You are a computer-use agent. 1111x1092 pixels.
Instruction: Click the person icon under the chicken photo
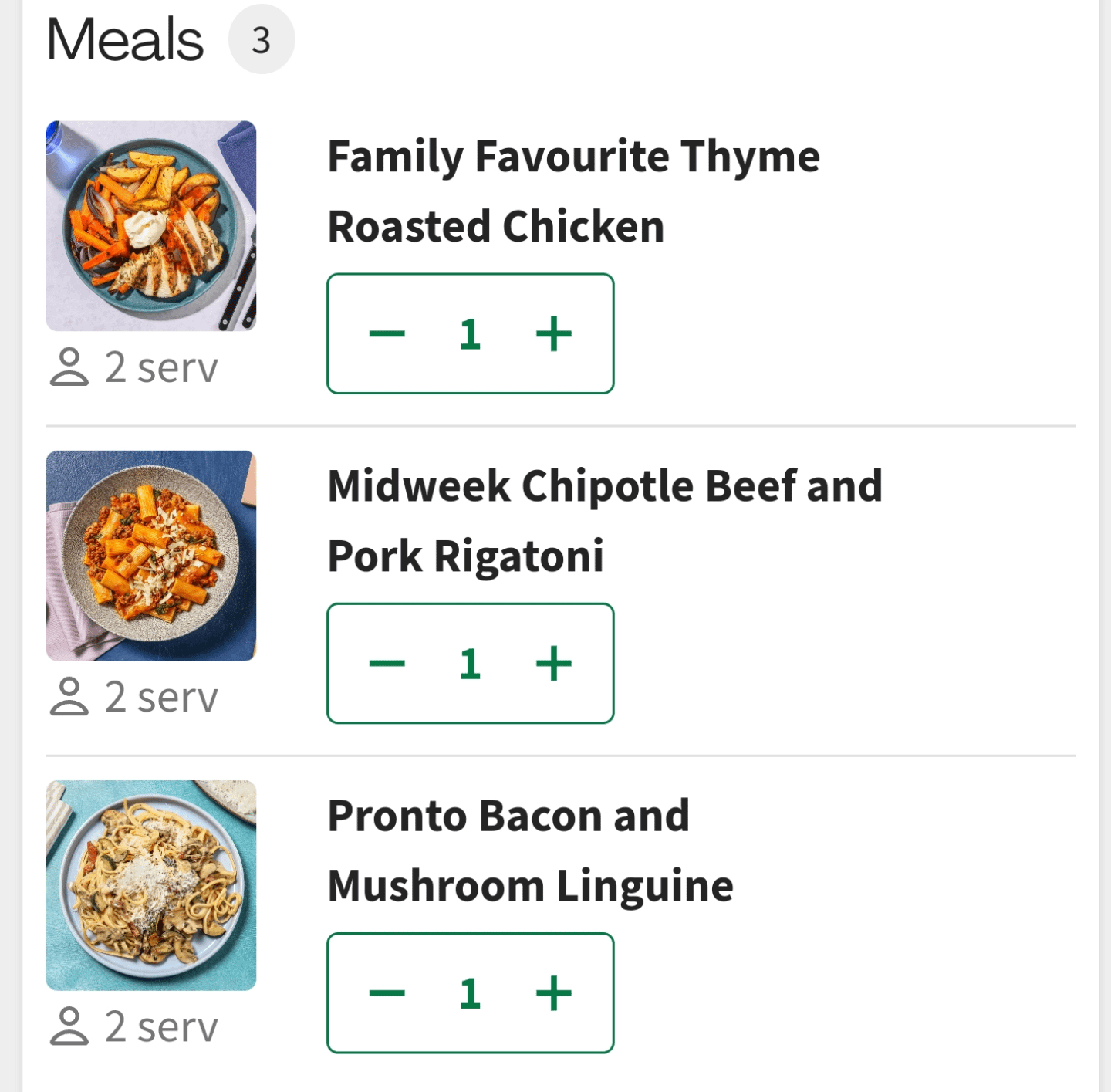69,367
